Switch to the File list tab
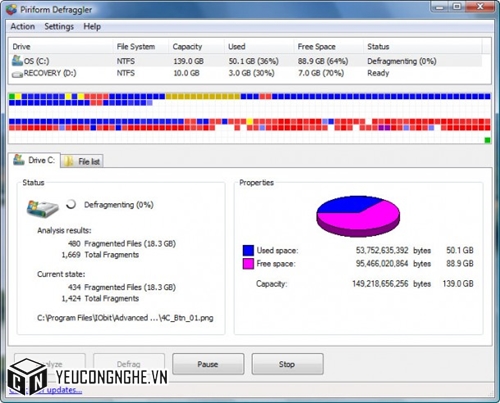The height and width of the screenshot is (403, 500). tap(82, 162)
